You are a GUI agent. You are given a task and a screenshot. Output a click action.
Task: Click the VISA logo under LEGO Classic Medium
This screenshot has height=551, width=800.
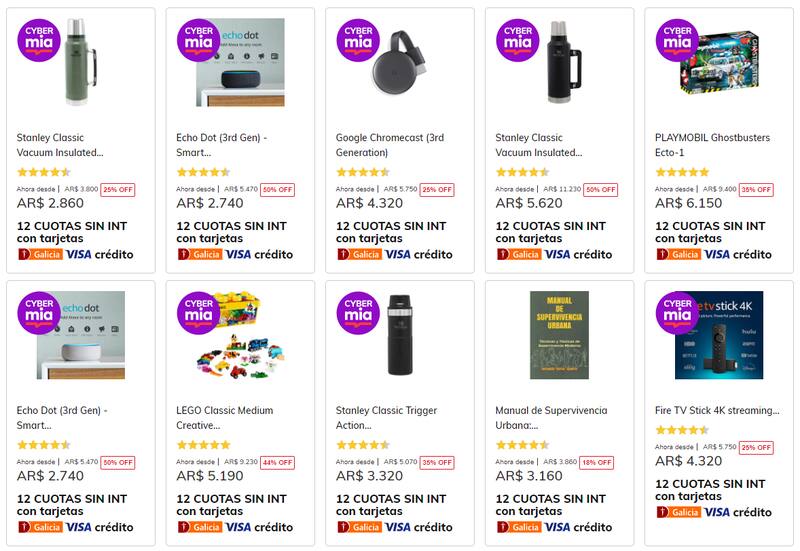(239, 527)
